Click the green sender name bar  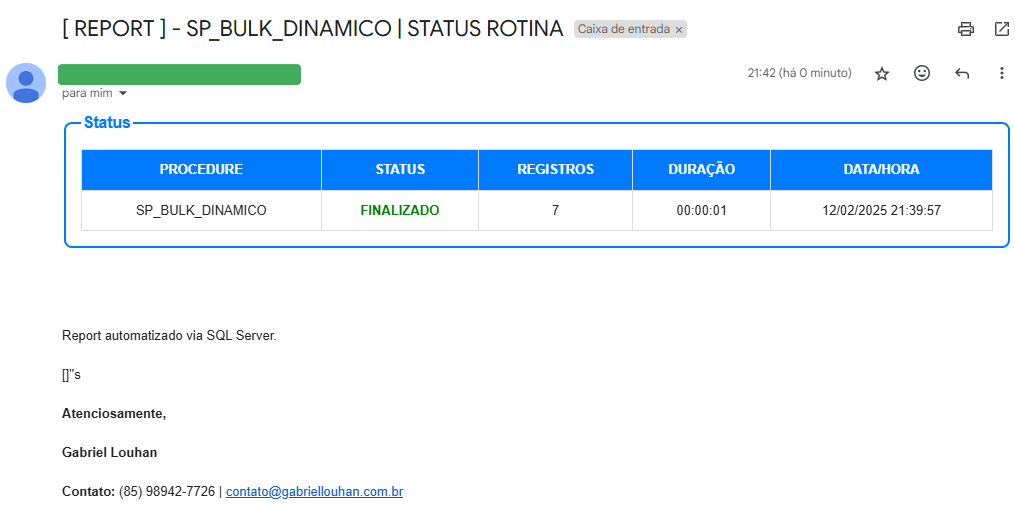(179, 74)
